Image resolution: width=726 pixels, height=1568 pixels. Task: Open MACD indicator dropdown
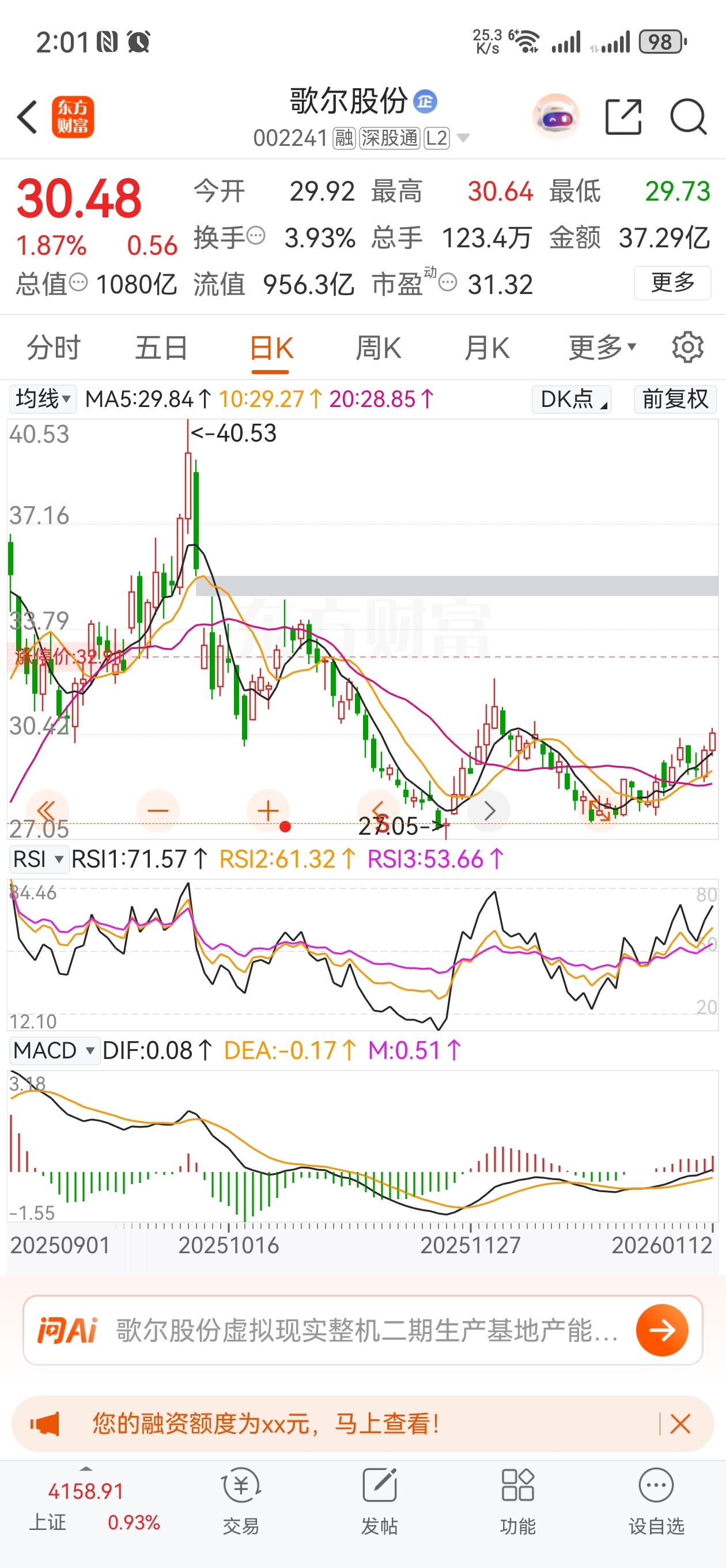pos(54,1050)
